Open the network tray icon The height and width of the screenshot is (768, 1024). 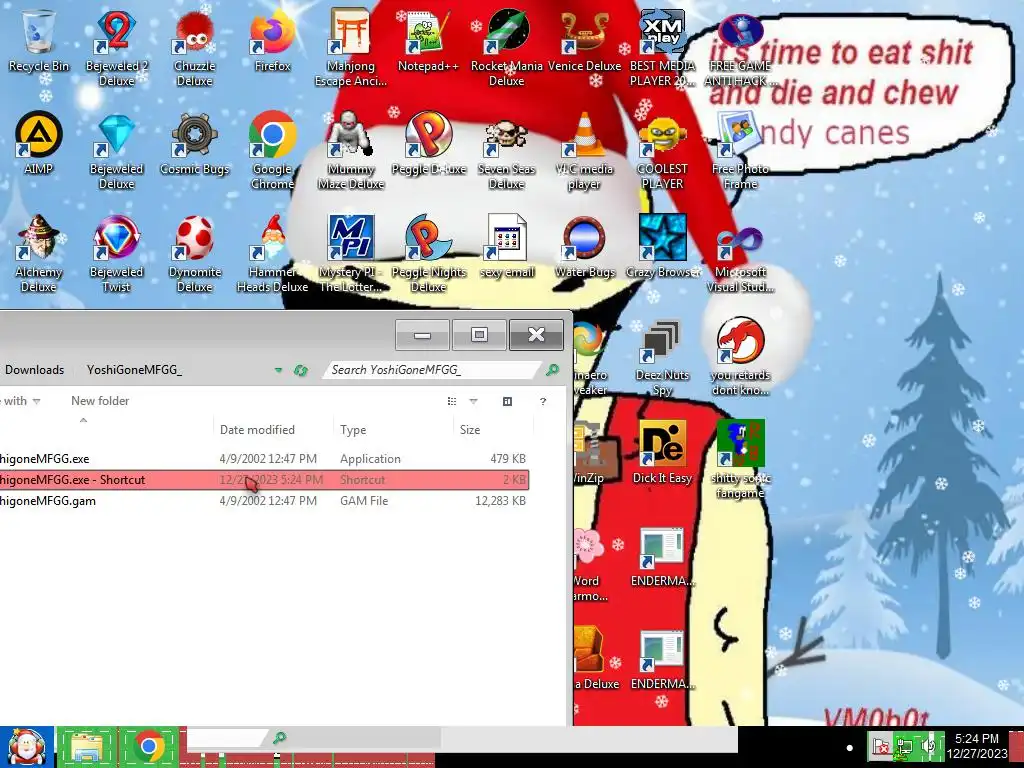coord(905,746)
